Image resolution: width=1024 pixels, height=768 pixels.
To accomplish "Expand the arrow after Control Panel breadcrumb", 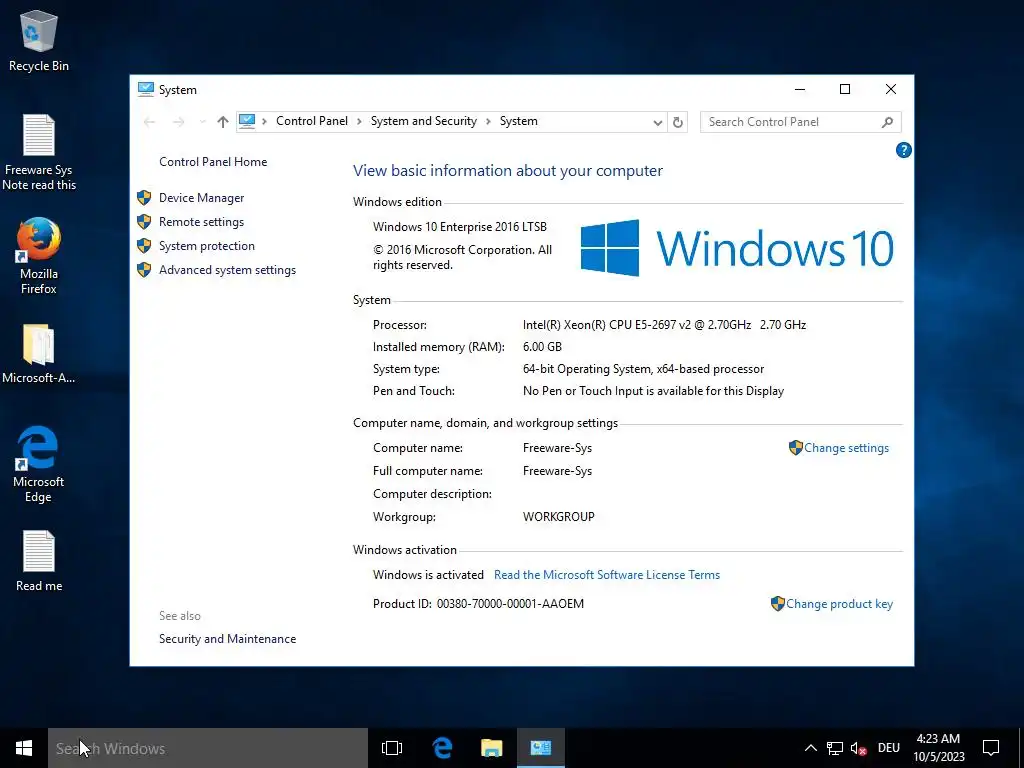I will [359, 121].
